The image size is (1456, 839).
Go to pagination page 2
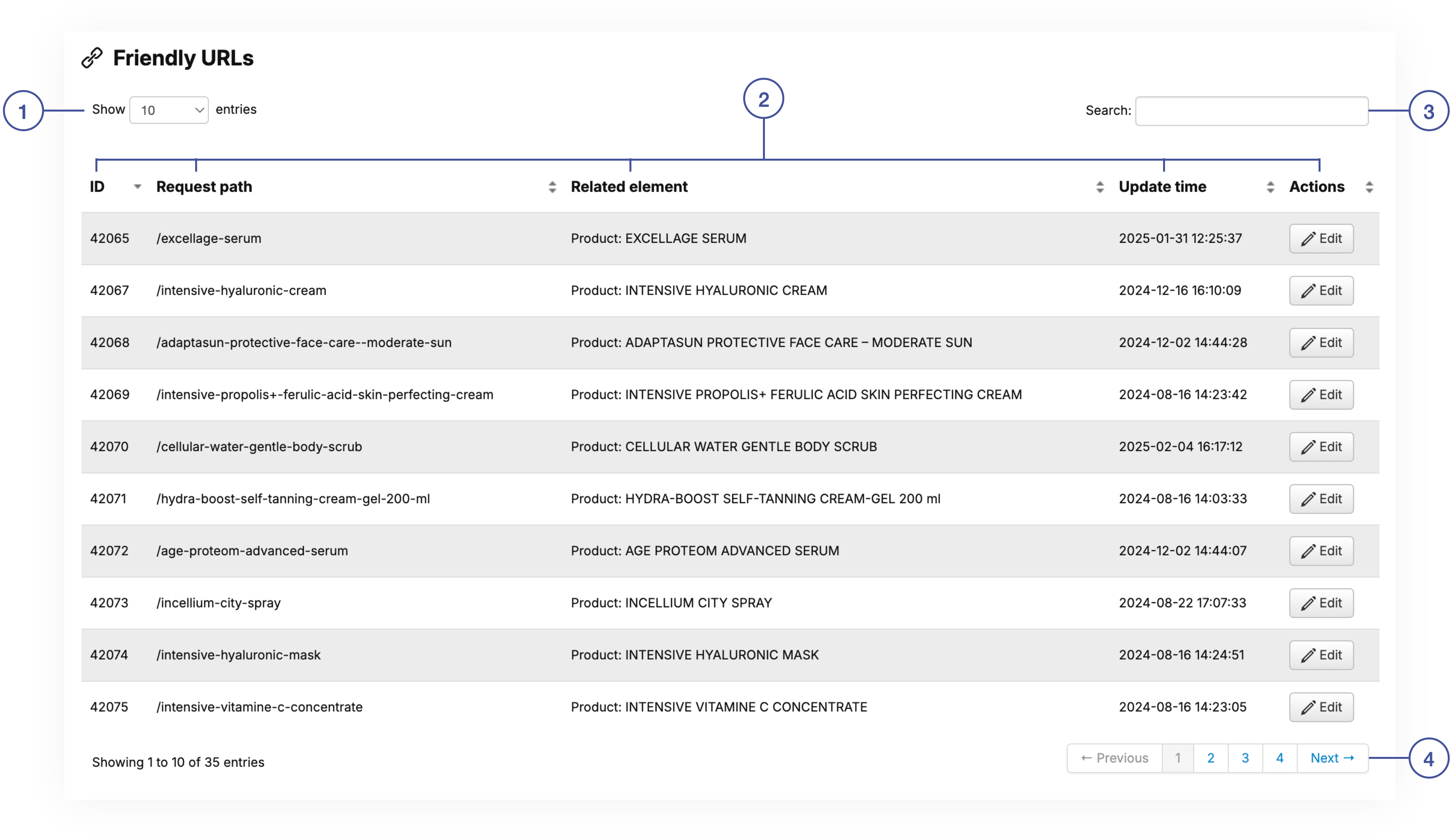click(1211, 758)
